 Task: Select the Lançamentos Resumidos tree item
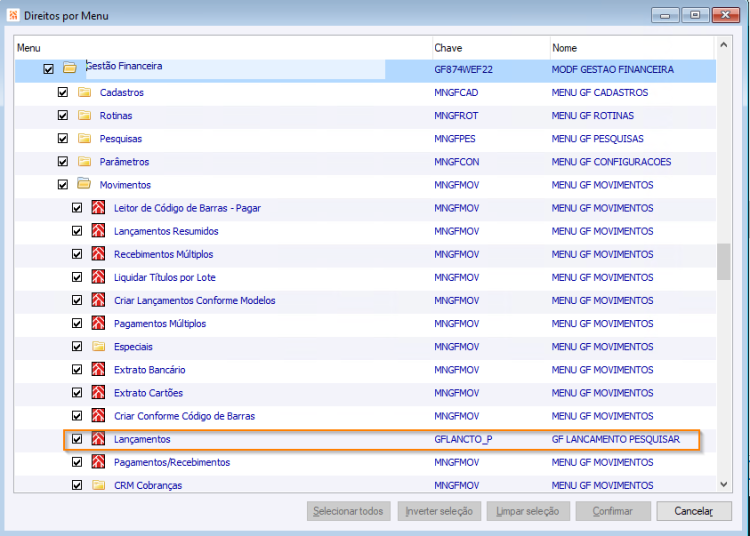(166, 231)
